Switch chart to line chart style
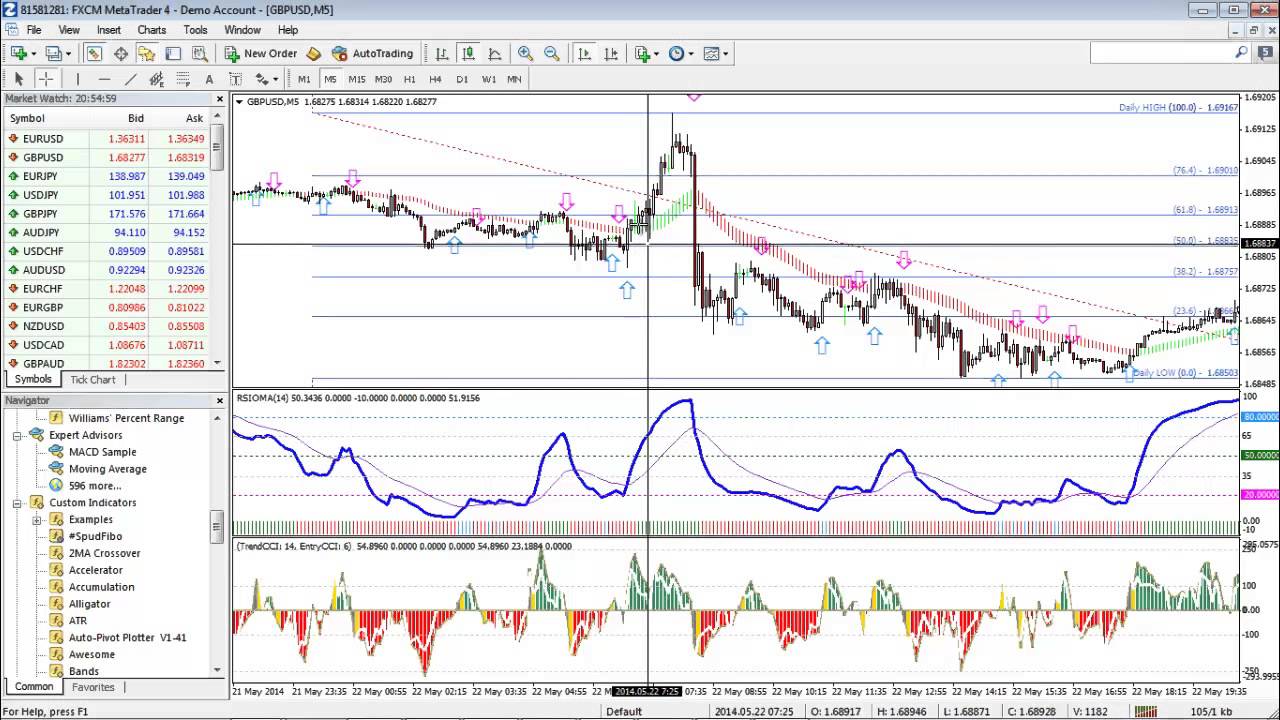Image resolution: width=1280 pixels, height=720 pixels. click(494, 53)
